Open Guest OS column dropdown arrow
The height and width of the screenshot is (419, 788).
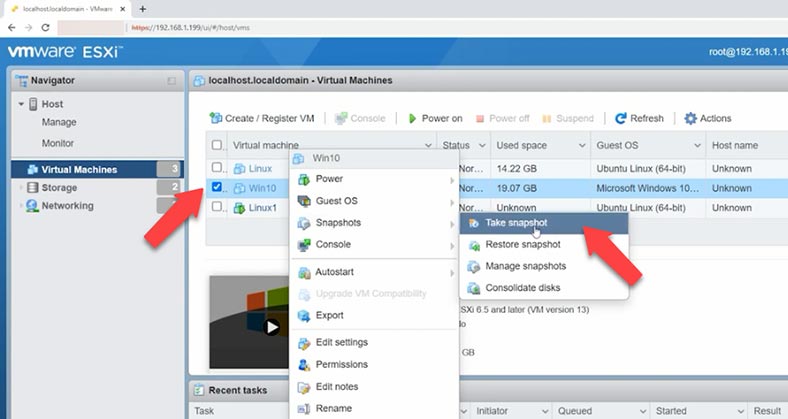tap(698, 145)
